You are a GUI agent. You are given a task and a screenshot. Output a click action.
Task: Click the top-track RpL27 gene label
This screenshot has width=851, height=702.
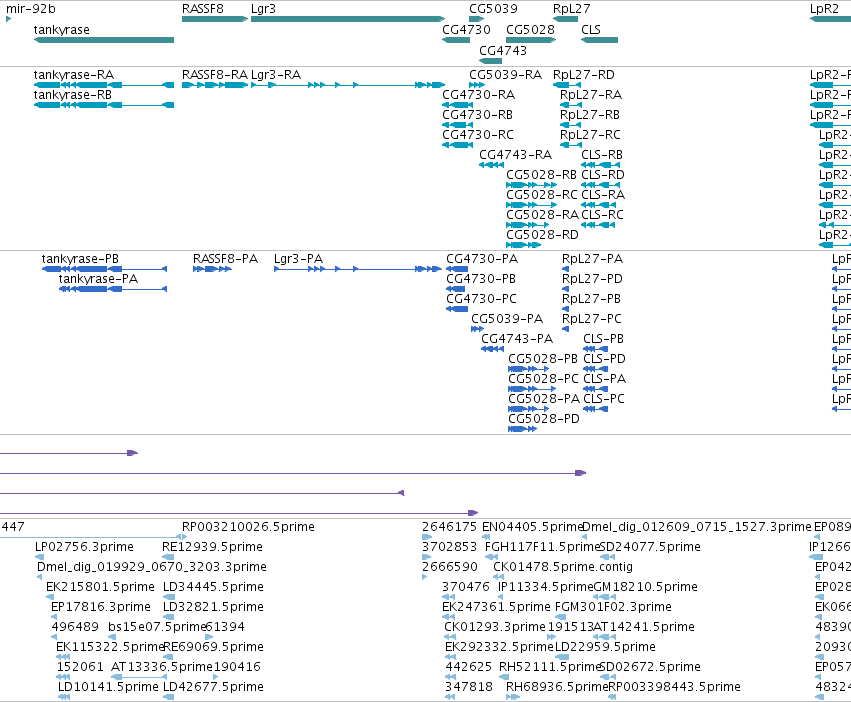[571, 9]
